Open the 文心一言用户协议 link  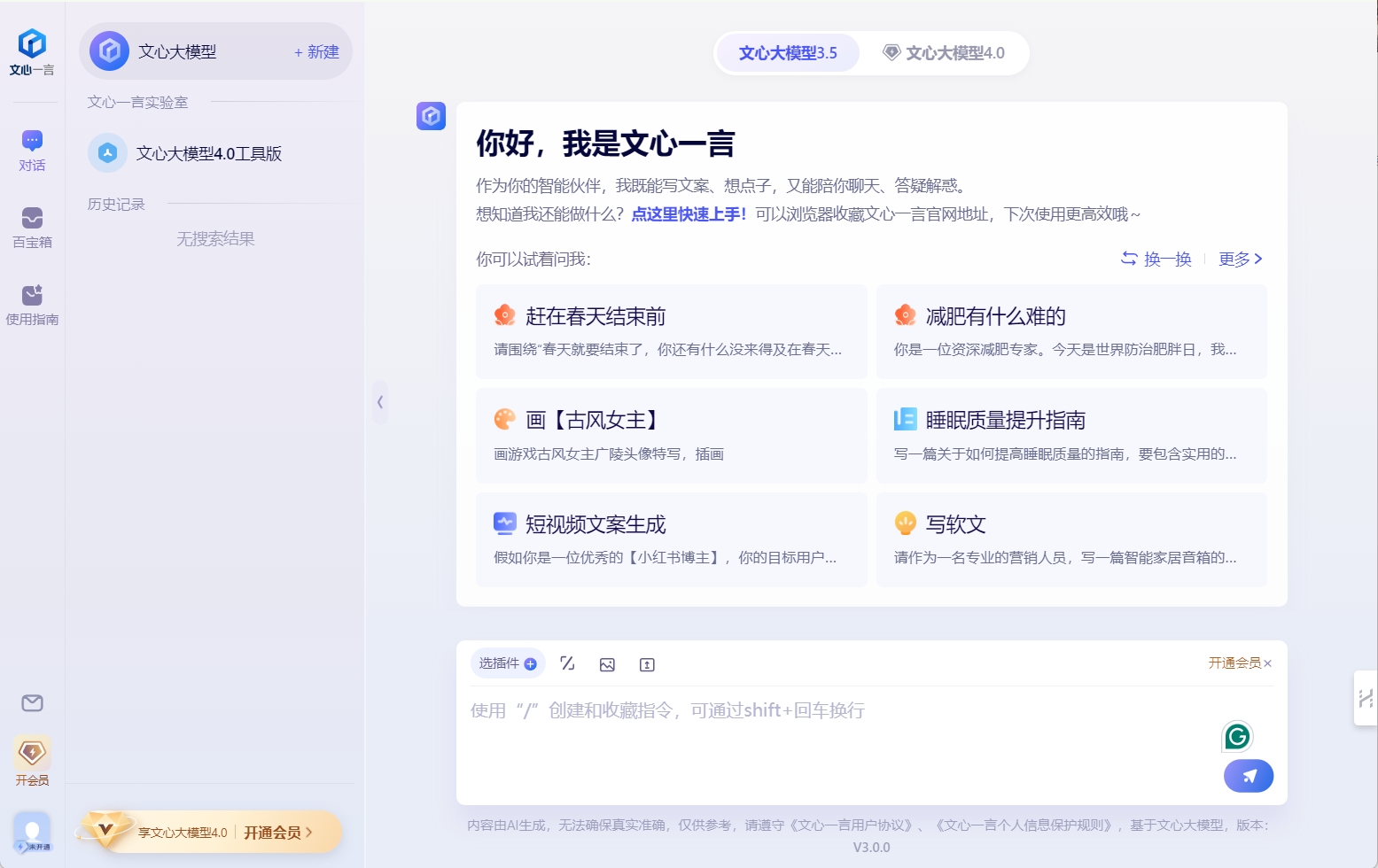tap(851, 825)
